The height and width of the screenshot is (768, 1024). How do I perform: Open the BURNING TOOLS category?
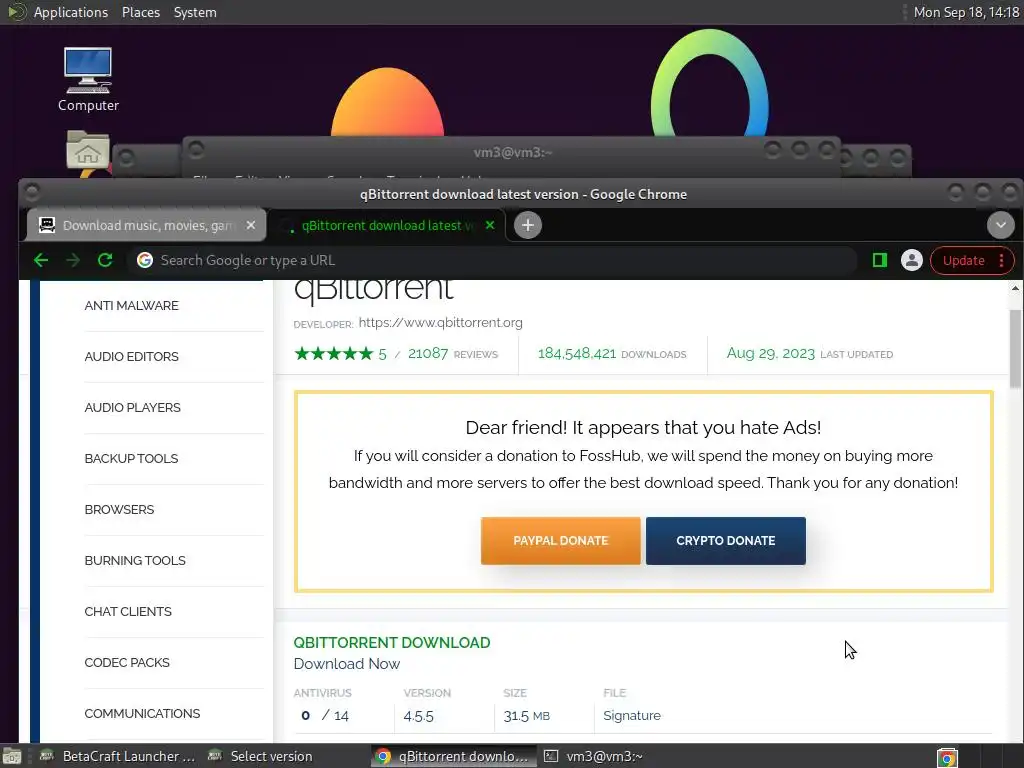coord(135,560)
